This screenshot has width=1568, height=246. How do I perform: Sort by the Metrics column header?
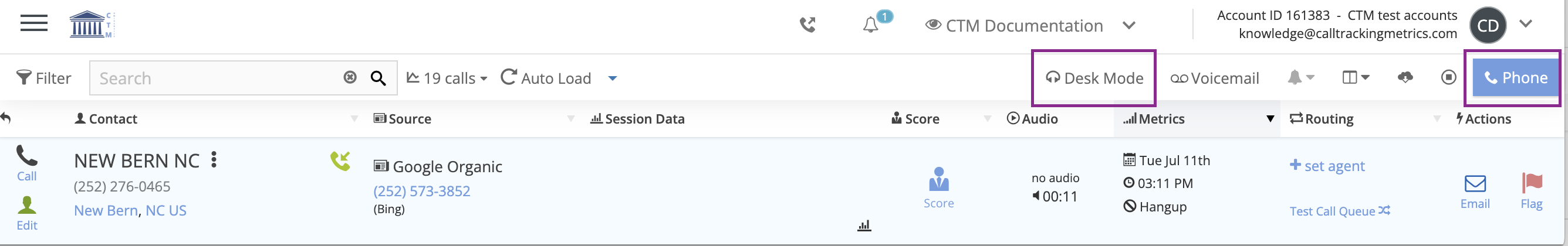coord(1161,119)
